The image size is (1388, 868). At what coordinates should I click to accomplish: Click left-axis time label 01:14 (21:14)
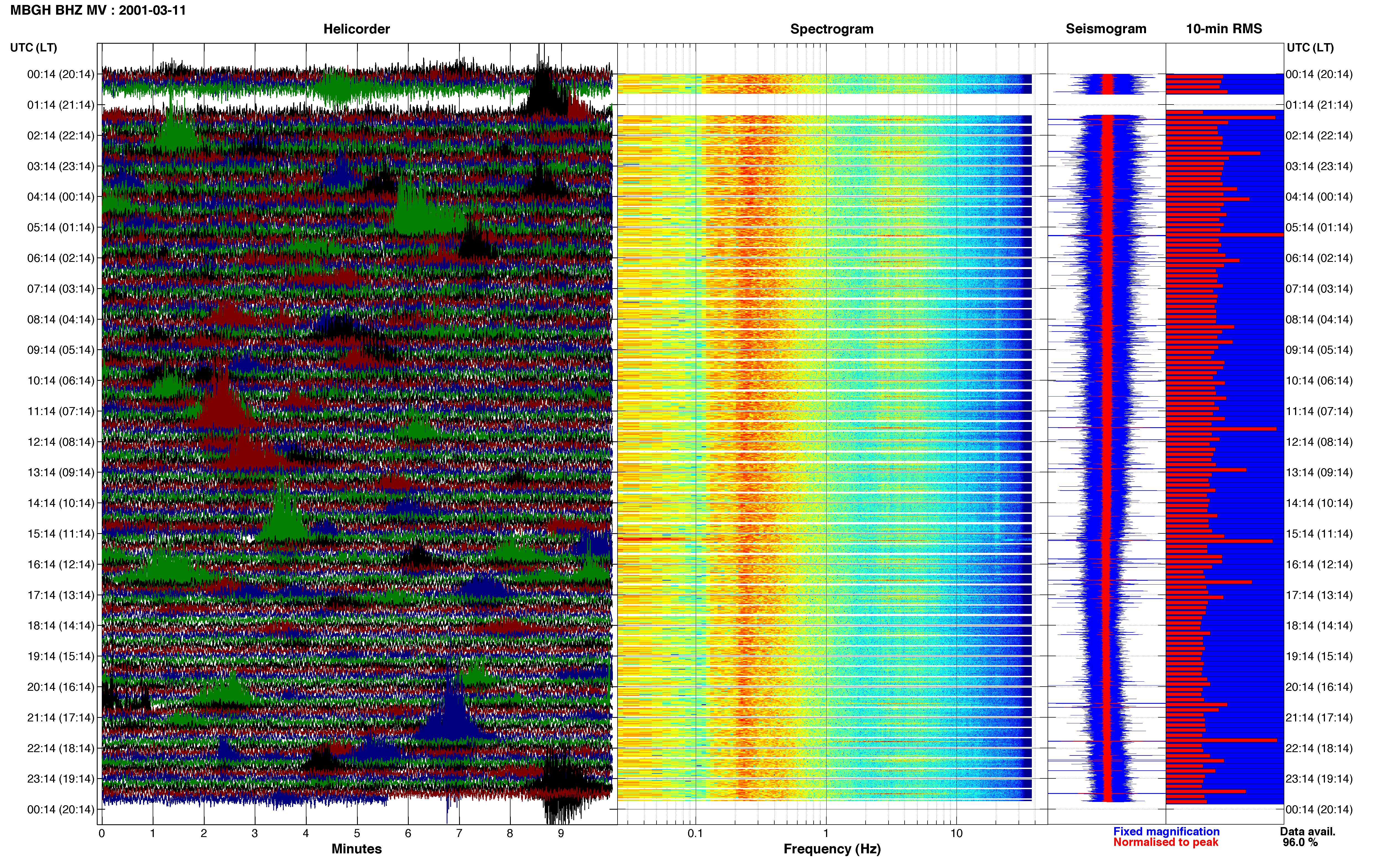[61, 105]
